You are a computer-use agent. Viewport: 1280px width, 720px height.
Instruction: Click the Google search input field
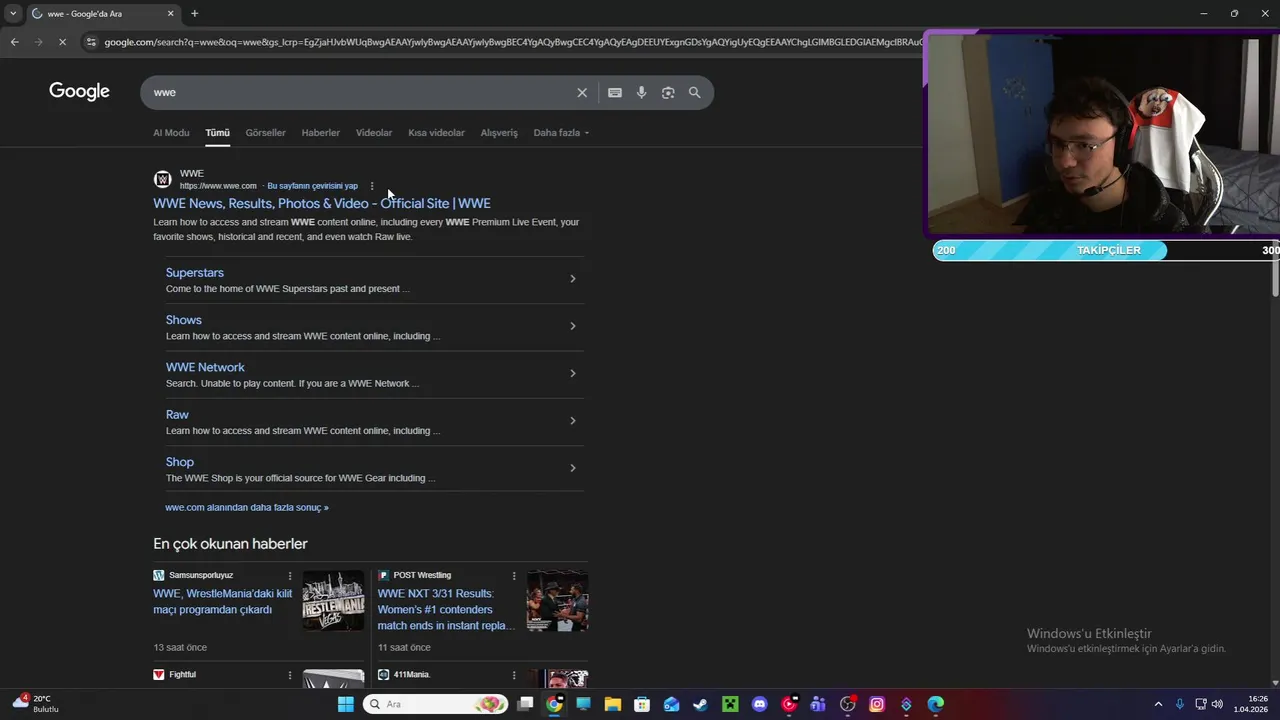(x=360, y=92)
